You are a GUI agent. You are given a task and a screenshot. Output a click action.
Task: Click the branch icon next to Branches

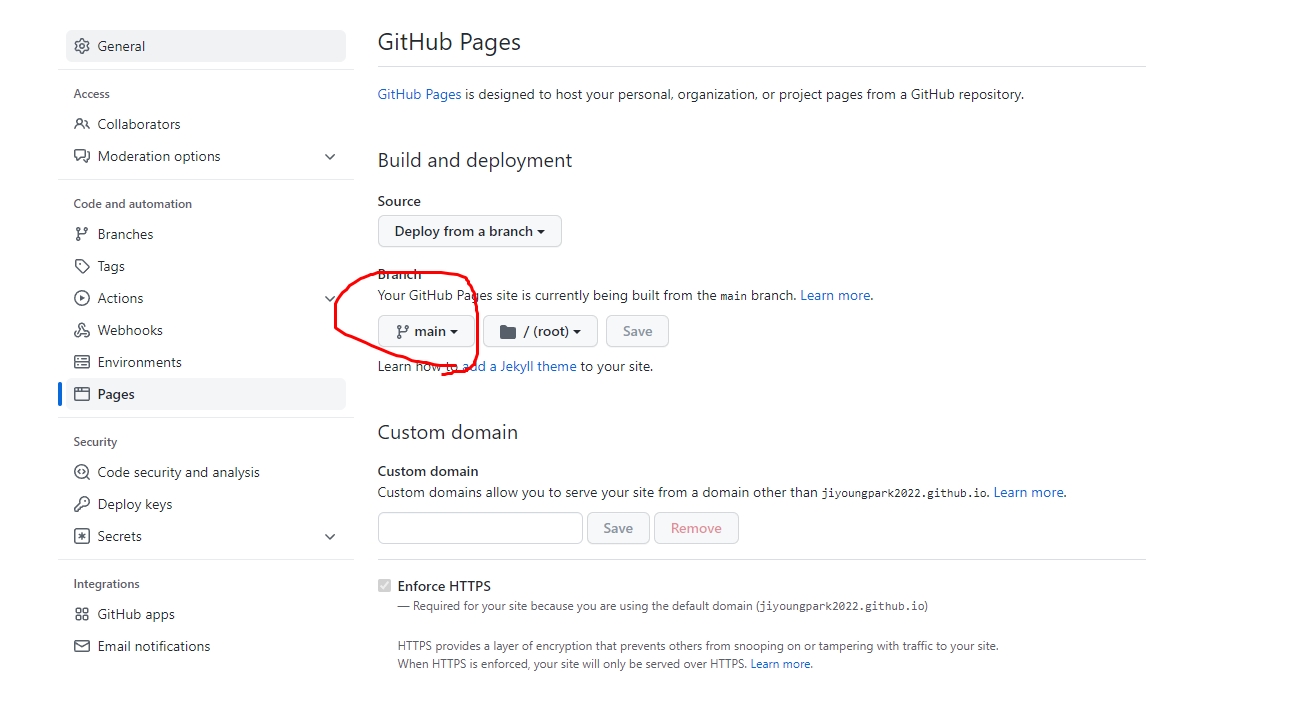point(82,234)
